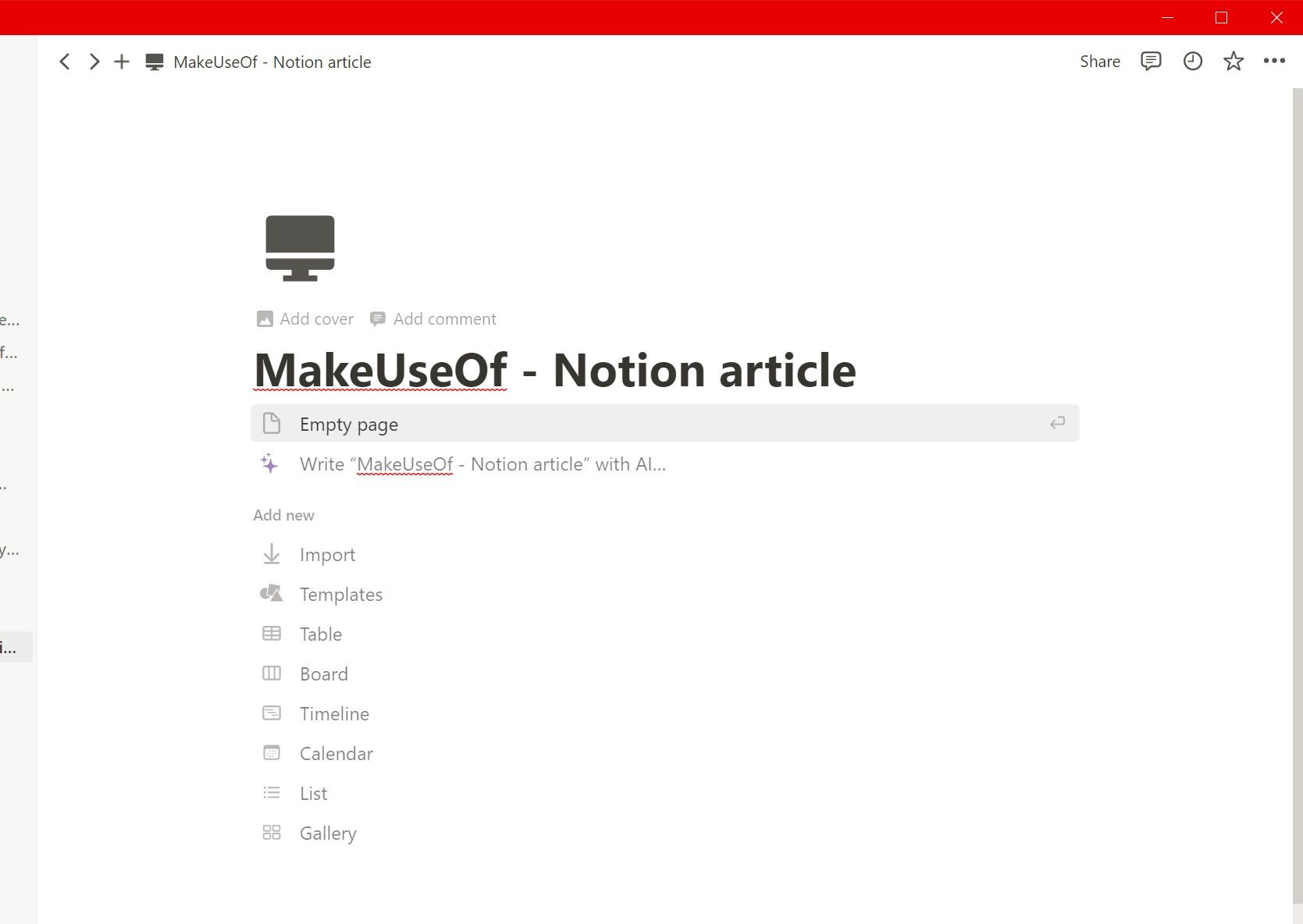The height and width of the screenshot is (924, 1303).
Task: Navigate forward using the right arrow
Action: pyautogui.click(x=93, y=62)
